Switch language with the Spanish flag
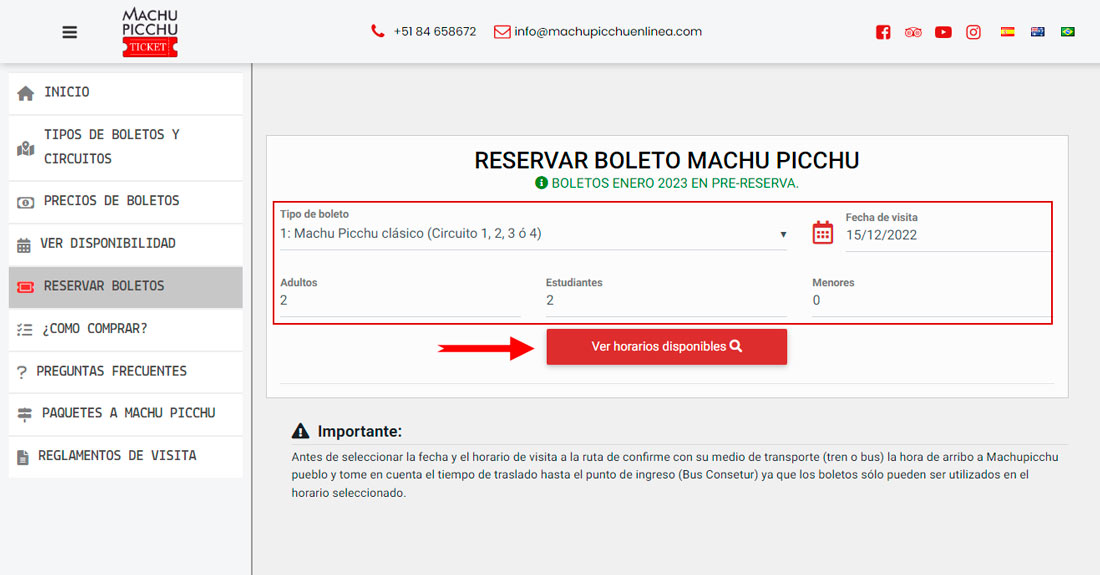 tap(1008, 32)
